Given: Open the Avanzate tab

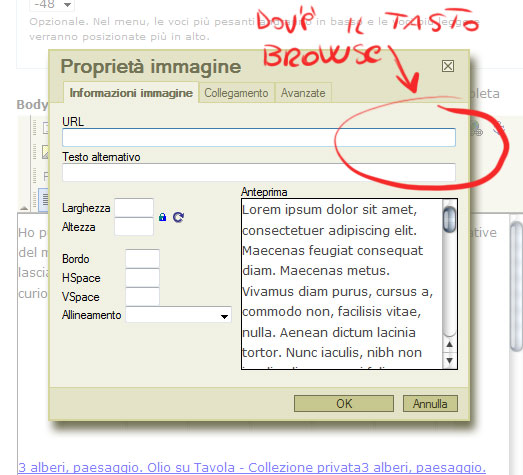Looking at the screenshot, I should tap(303, 93).
